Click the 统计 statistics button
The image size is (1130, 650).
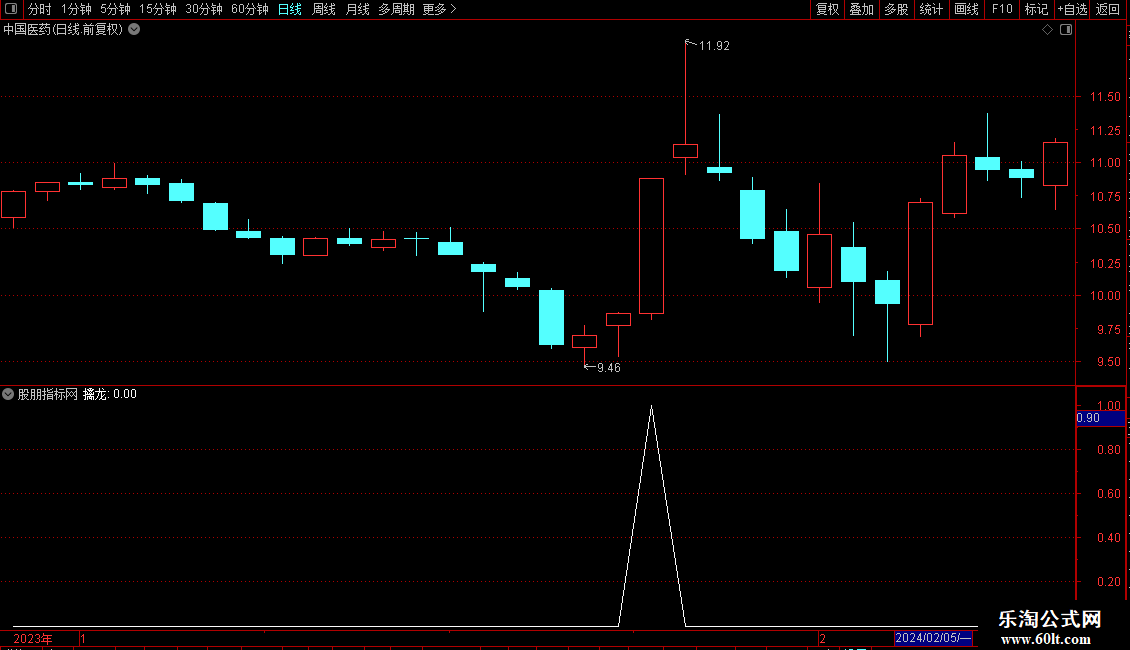pos(931,9)
